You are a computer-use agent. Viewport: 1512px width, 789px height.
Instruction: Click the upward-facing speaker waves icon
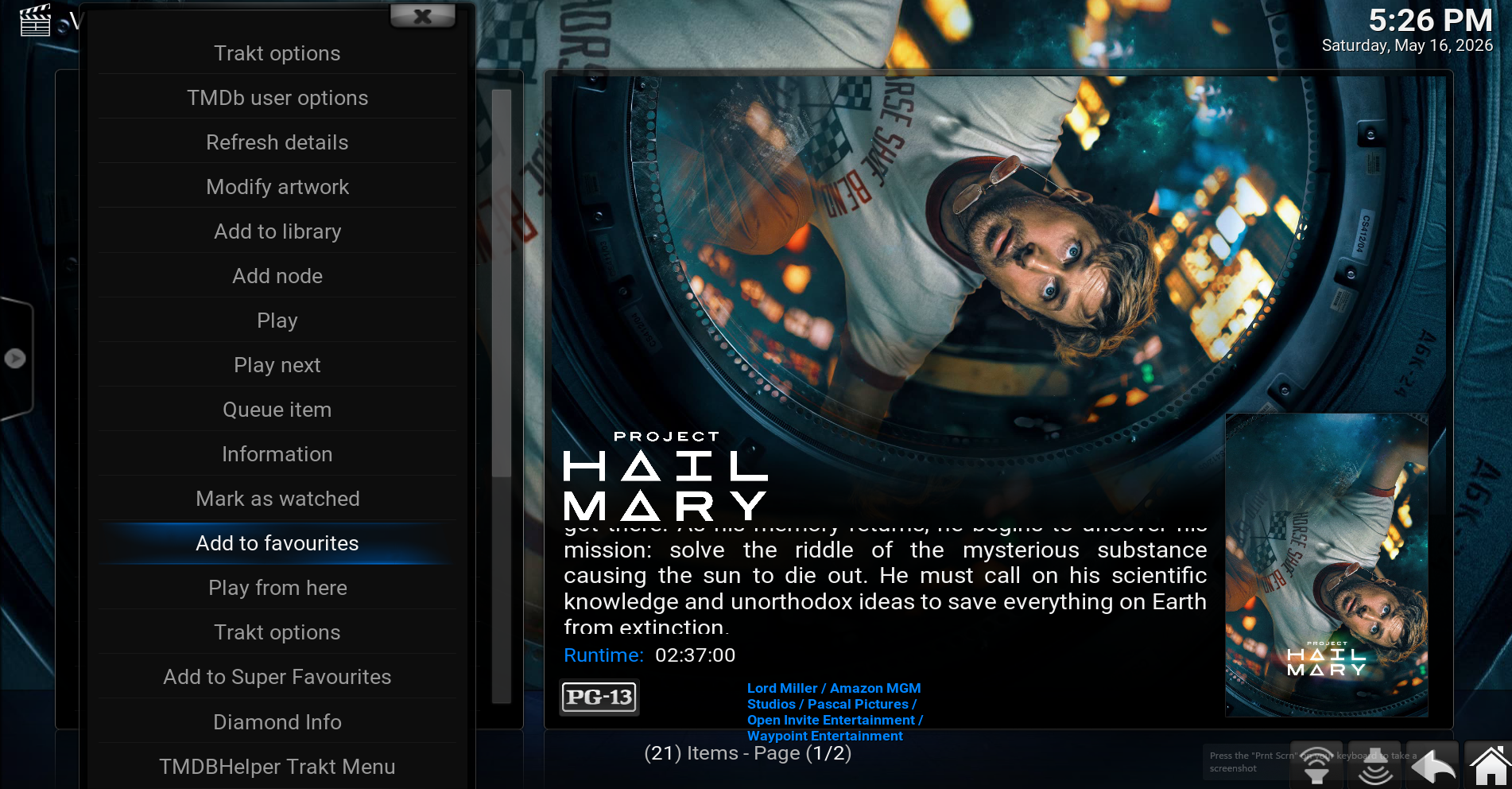(x=1316, y=765)
